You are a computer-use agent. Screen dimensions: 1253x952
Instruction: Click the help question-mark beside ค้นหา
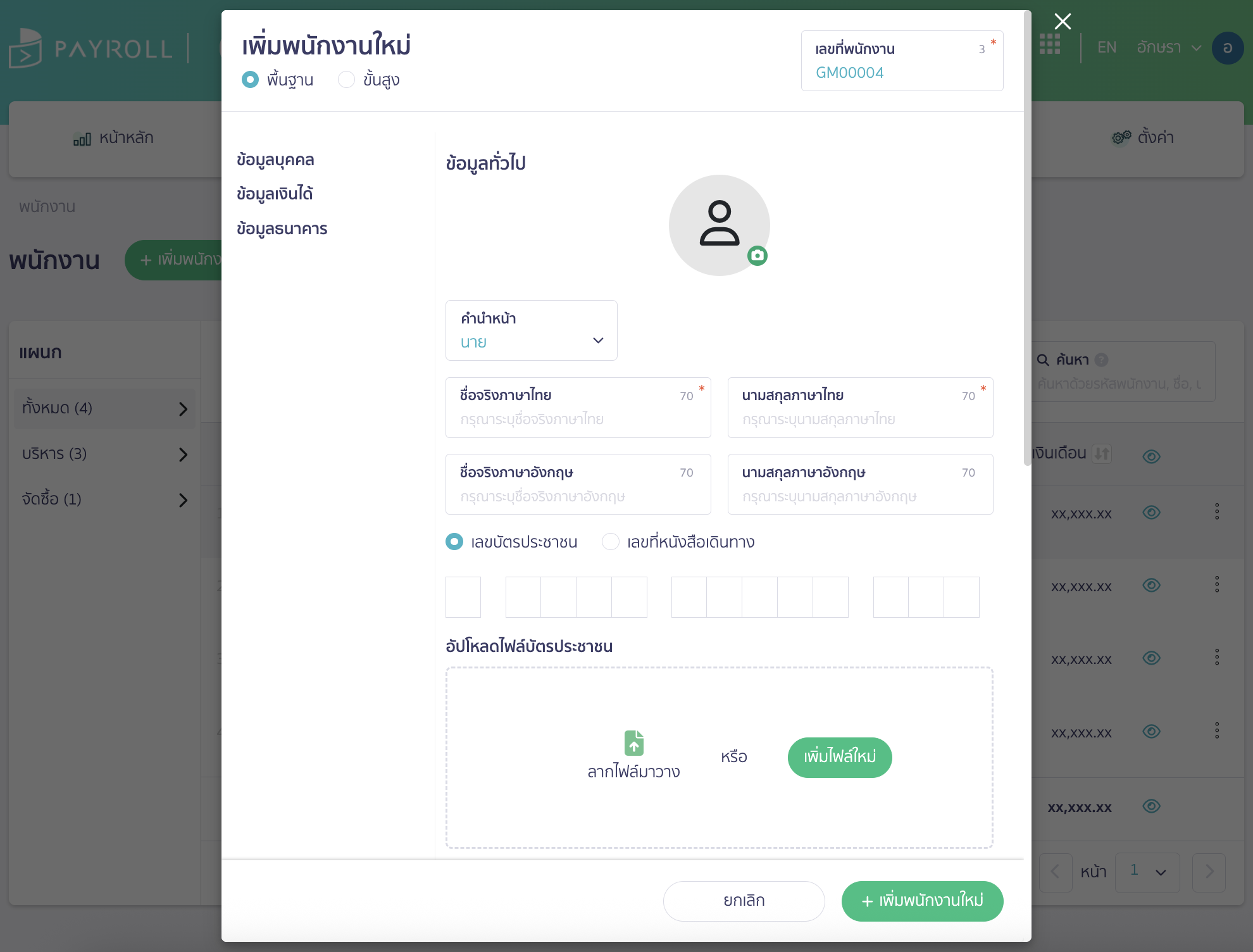[x=1102, y=360]
